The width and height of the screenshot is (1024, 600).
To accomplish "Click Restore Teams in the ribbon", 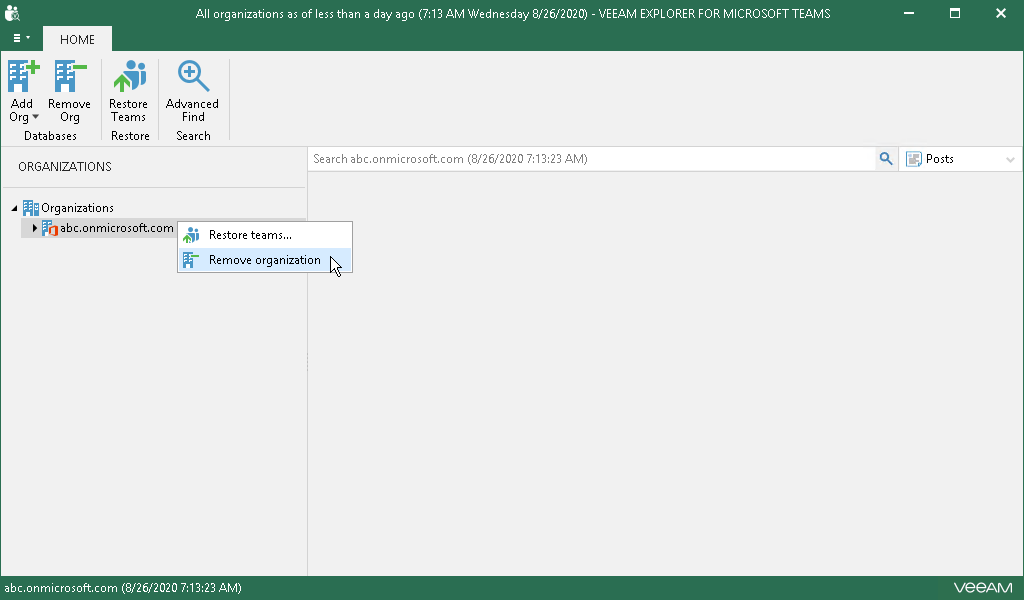I will click(x=129, y=92).
